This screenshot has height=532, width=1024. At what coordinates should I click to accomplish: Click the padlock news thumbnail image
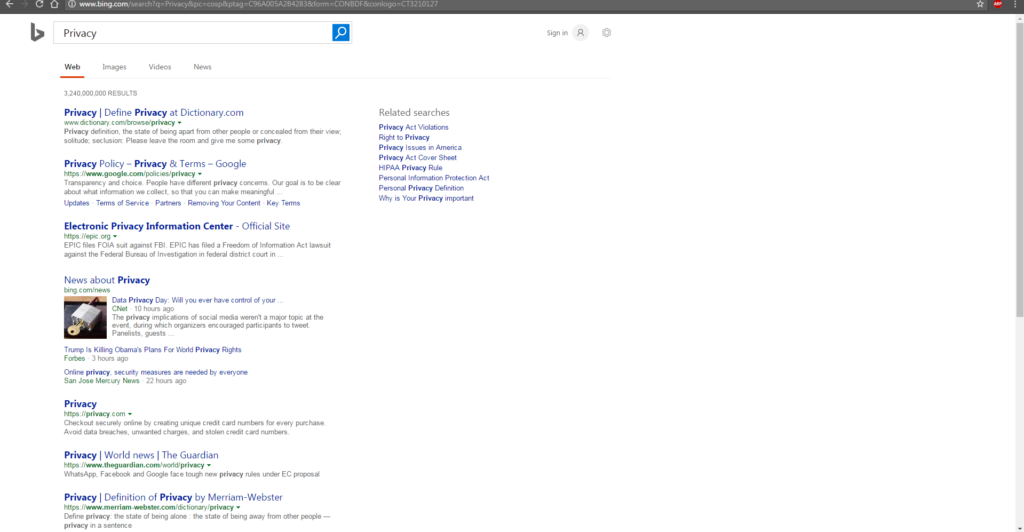click(x=85, y=317)
